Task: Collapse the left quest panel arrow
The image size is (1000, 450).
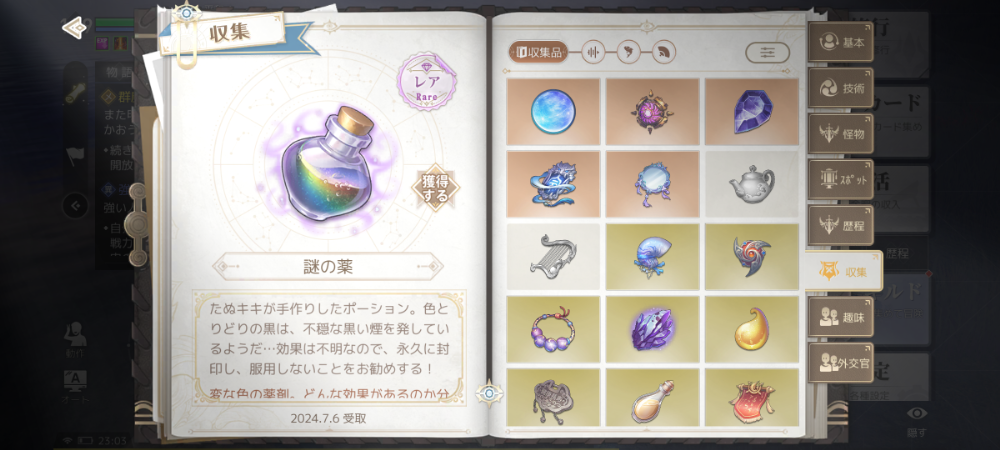Action: pos(75,205)
